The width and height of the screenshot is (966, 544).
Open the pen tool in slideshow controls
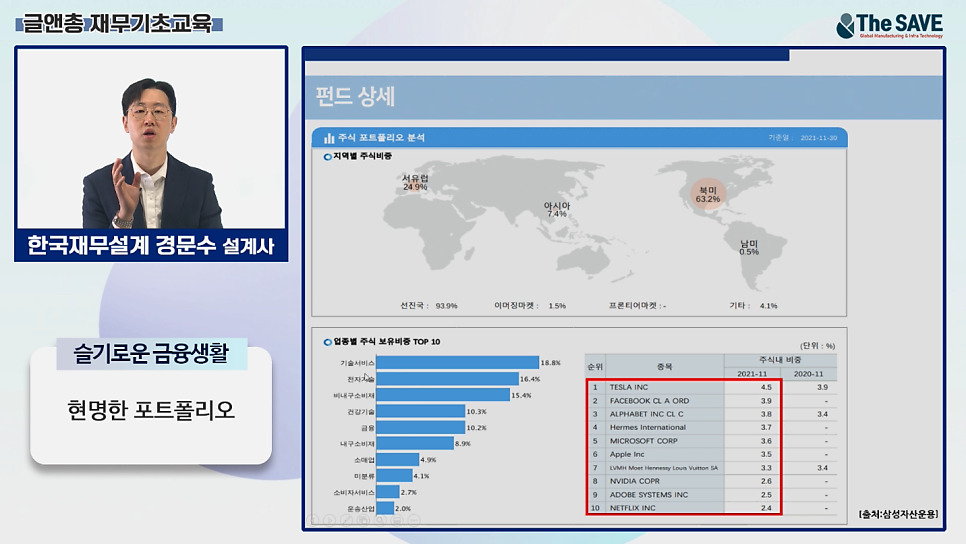347,521
